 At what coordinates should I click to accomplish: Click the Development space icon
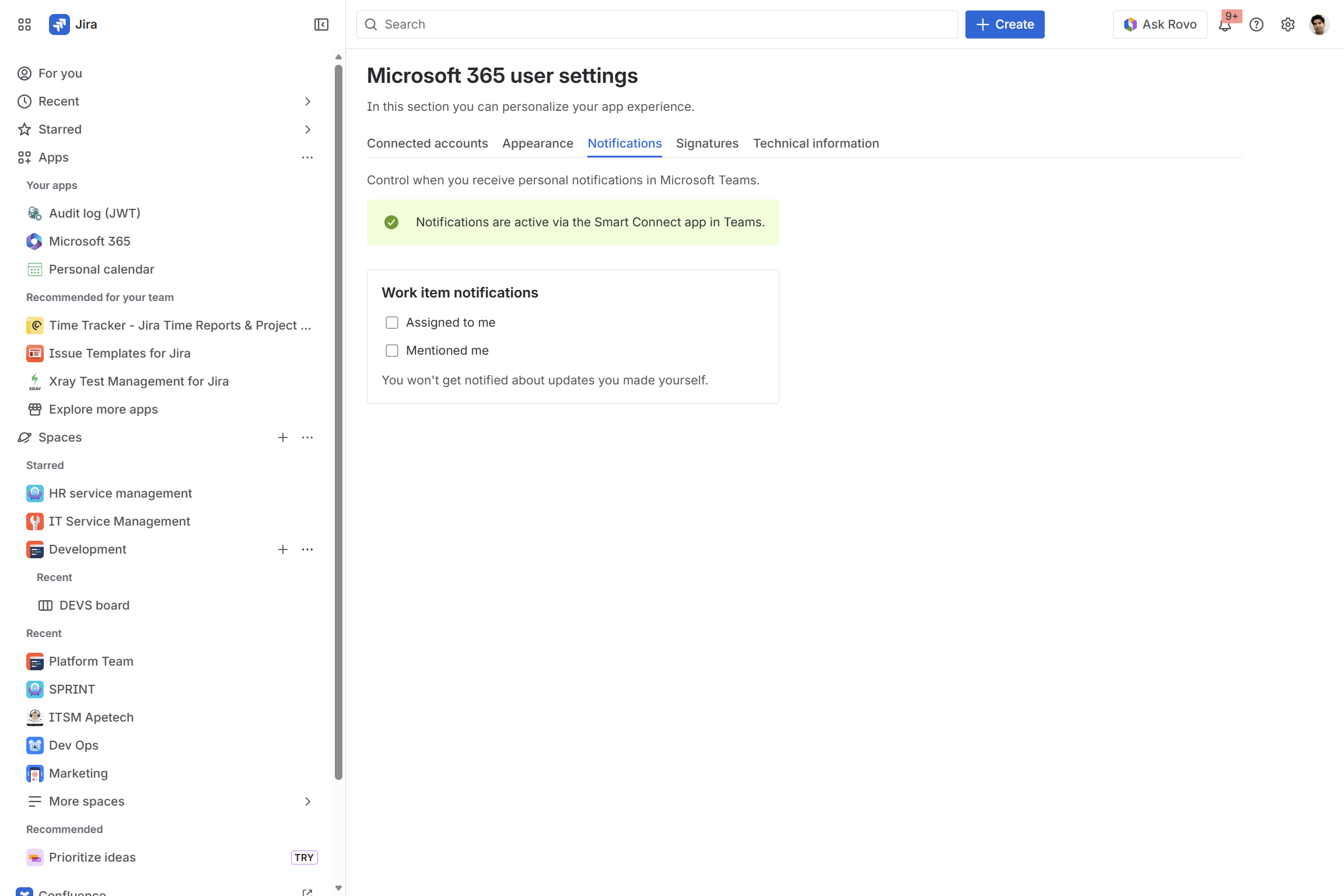[34, 549]
